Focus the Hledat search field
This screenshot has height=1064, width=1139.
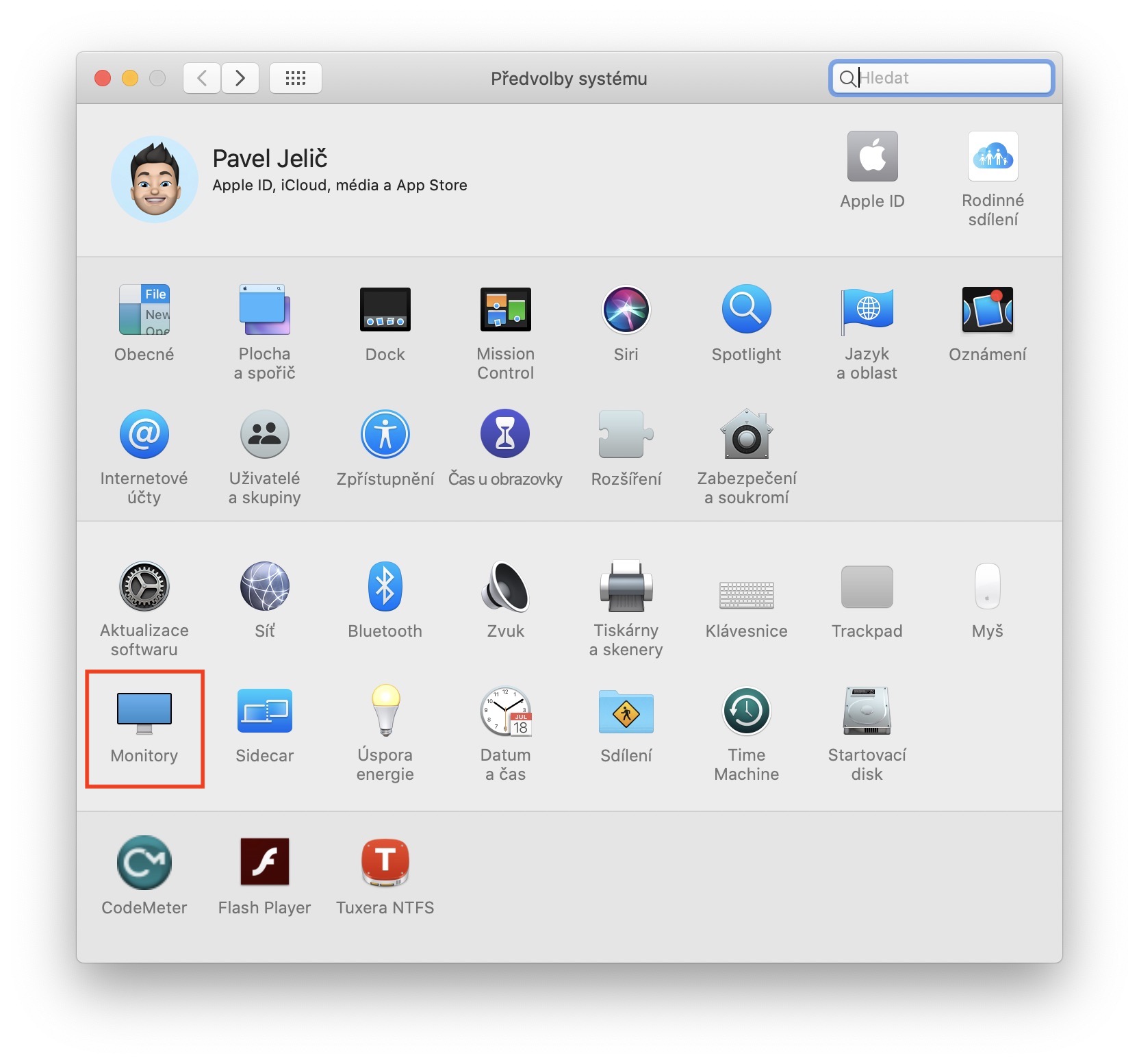942,78
